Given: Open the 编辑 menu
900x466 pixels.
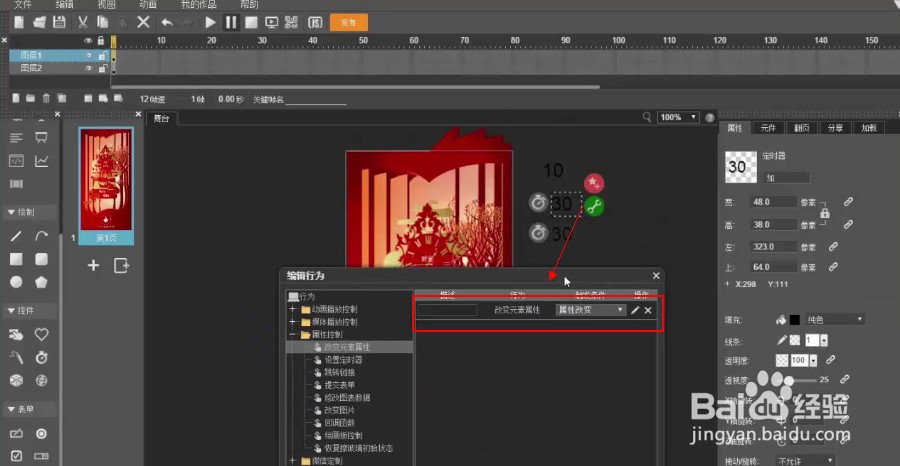Looking at the screenshot, I should click(65, 5).
